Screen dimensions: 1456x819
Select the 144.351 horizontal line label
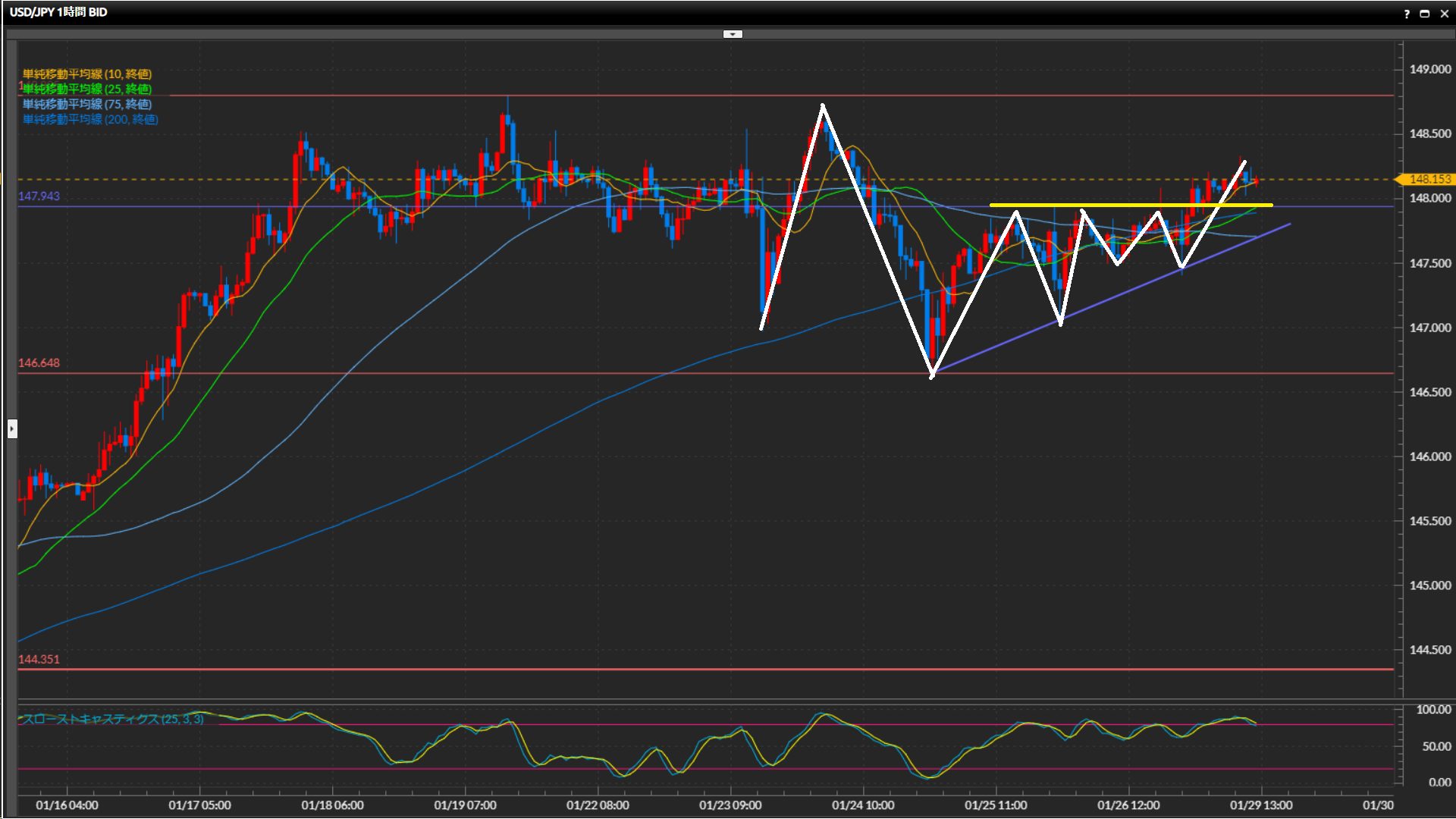39,660
